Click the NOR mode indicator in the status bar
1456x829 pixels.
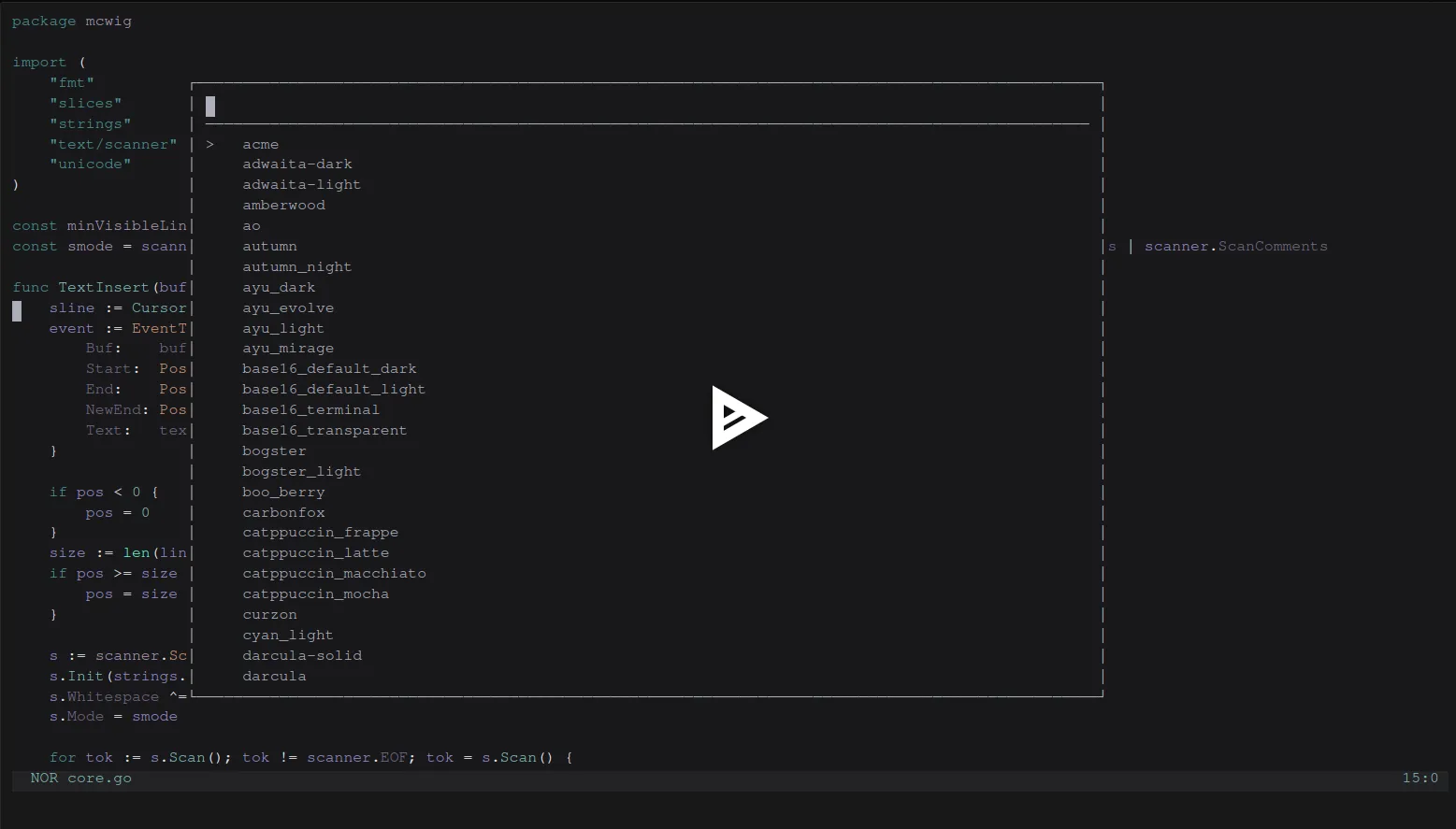tap(43, 778)
